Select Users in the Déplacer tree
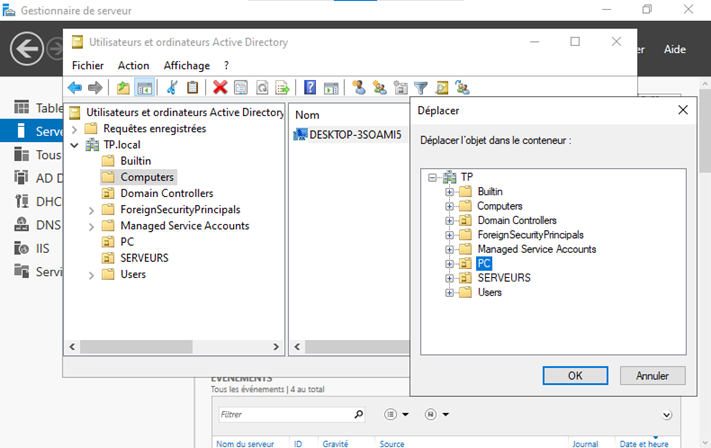 [490, 292]
